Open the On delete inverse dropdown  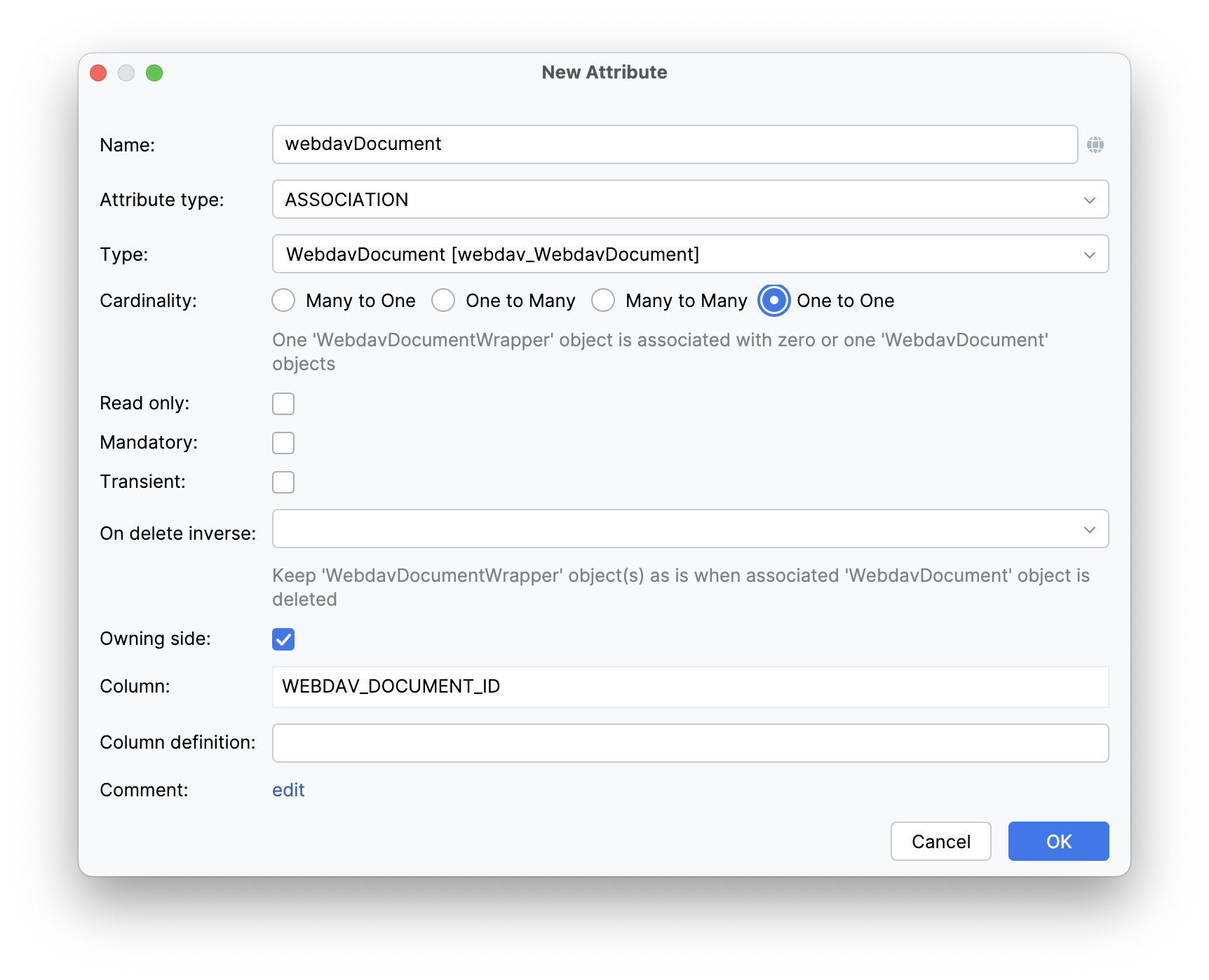(1089, 529)
